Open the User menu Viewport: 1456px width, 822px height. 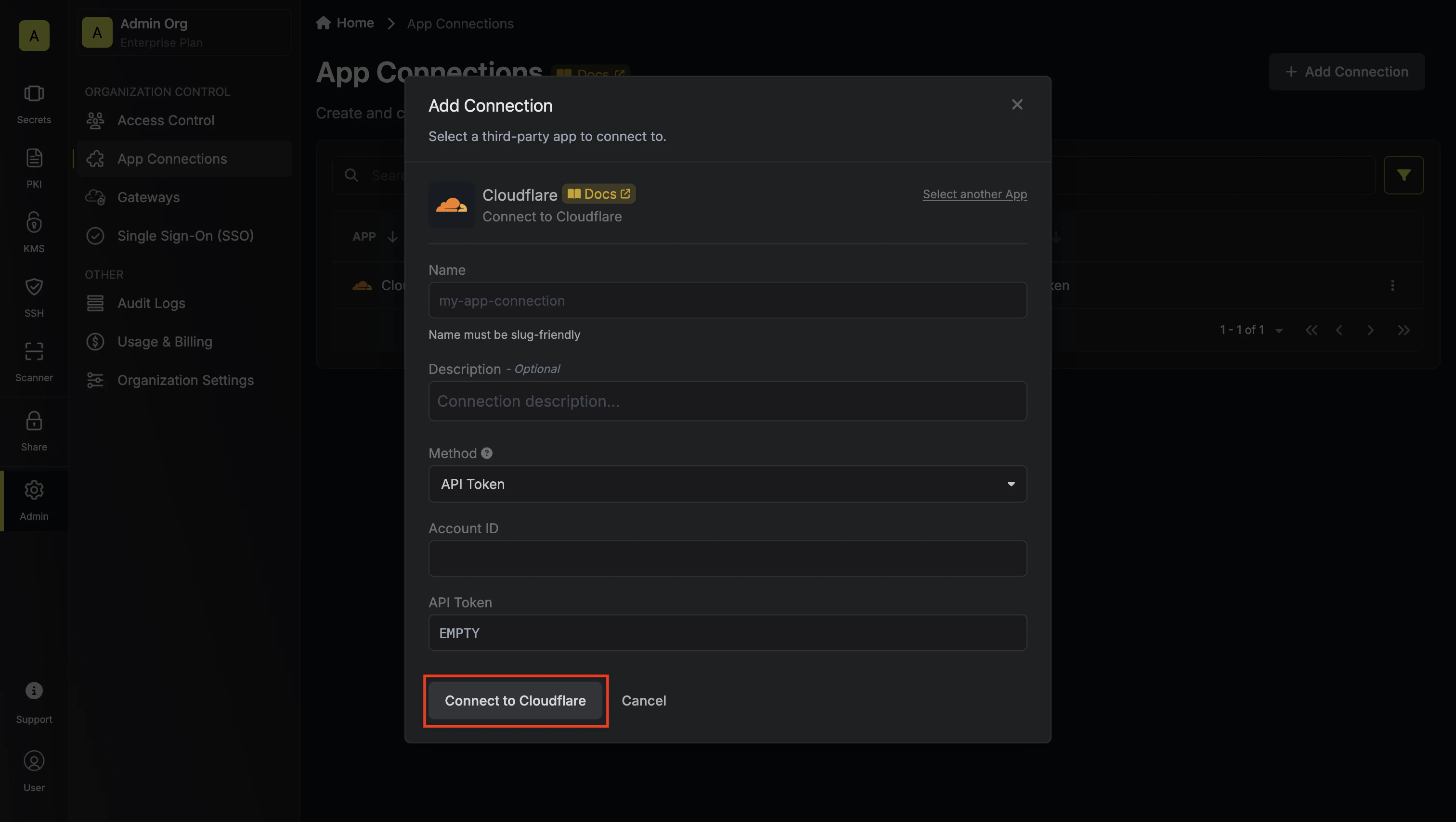coord(34,772)
